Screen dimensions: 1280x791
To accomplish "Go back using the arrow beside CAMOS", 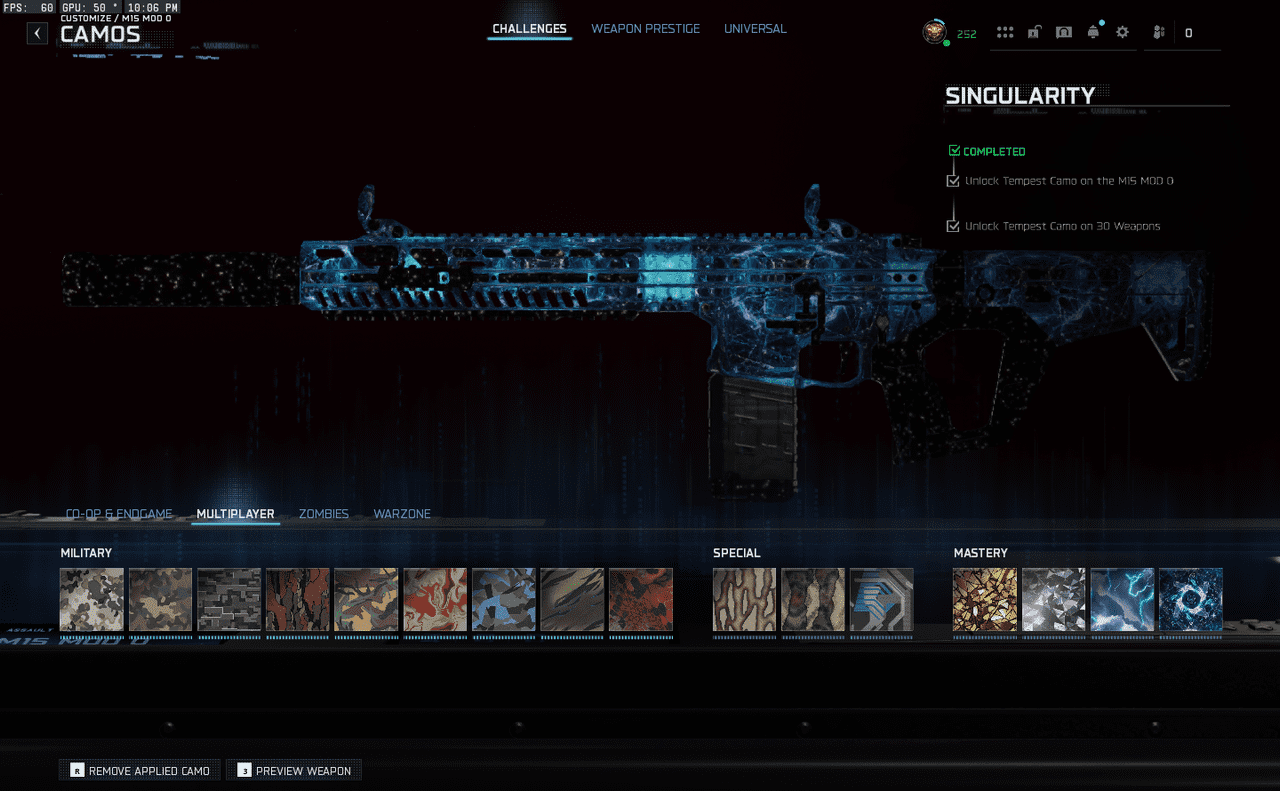I will coord(37,33).
